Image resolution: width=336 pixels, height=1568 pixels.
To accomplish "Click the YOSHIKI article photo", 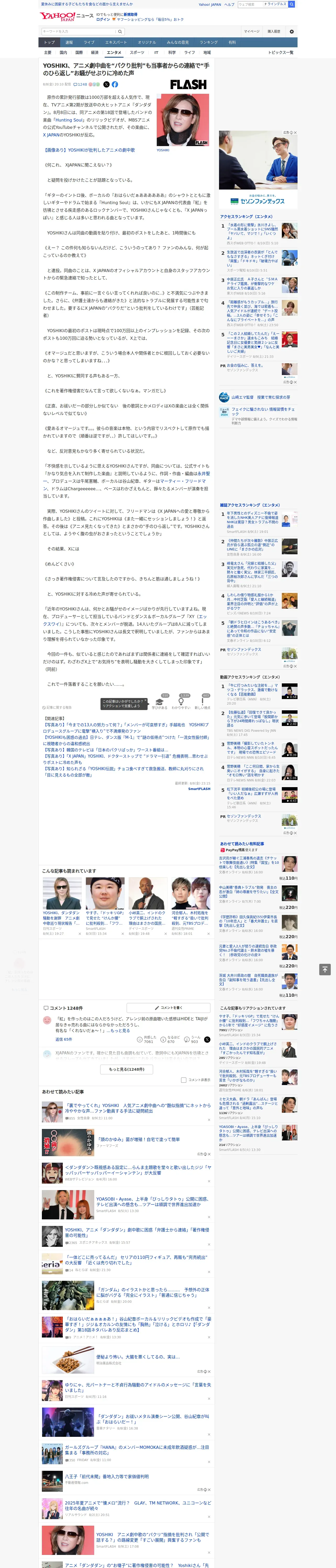I will click(183, 120).
